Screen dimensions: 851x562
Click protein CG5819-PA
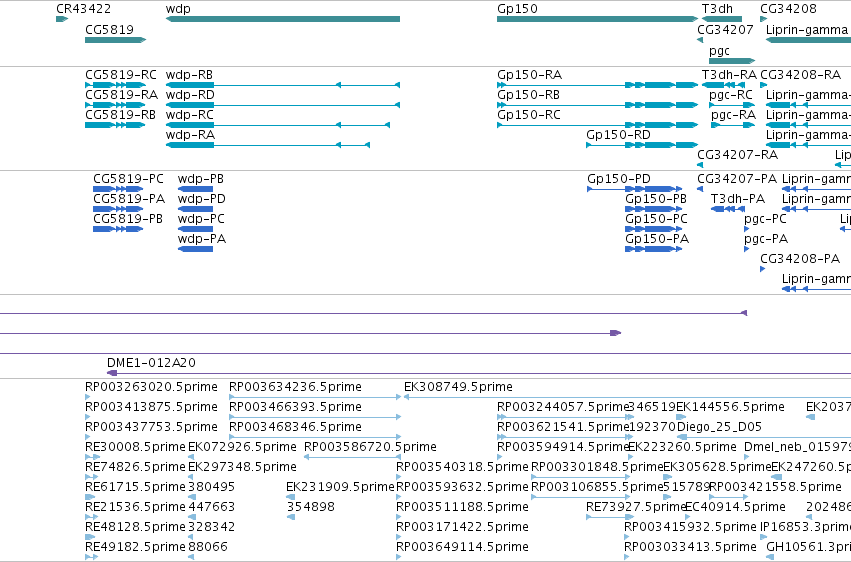118,209
